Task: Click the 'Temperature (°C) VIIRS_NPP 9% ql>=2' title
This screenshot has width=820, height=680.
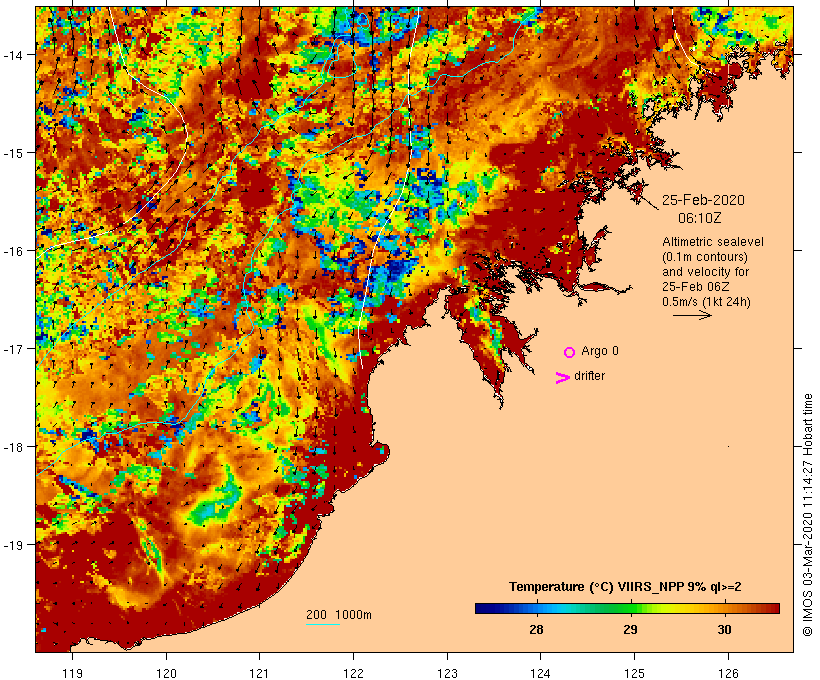Action: coord(625,587)
